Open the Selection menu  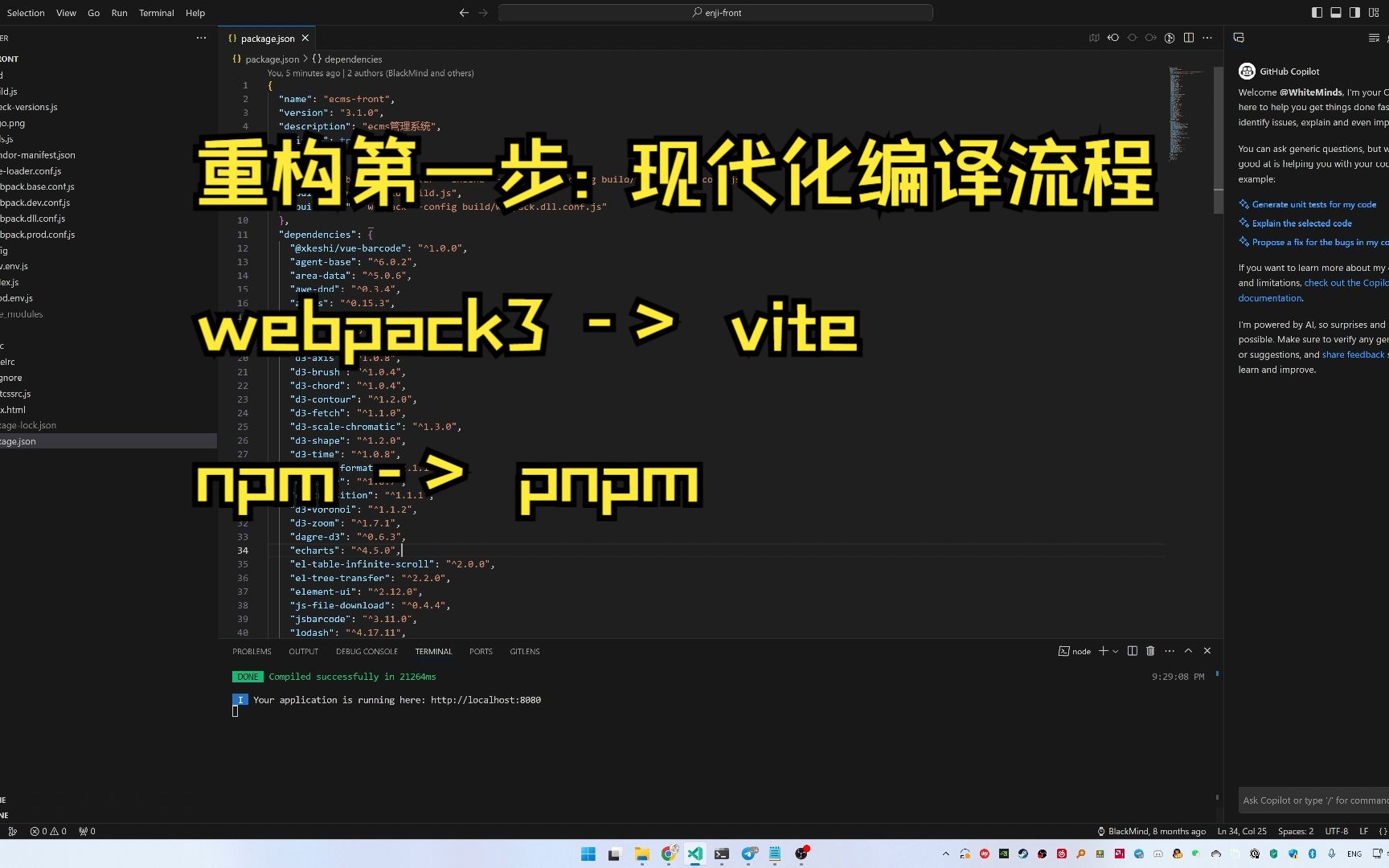[x=26, y=13]
